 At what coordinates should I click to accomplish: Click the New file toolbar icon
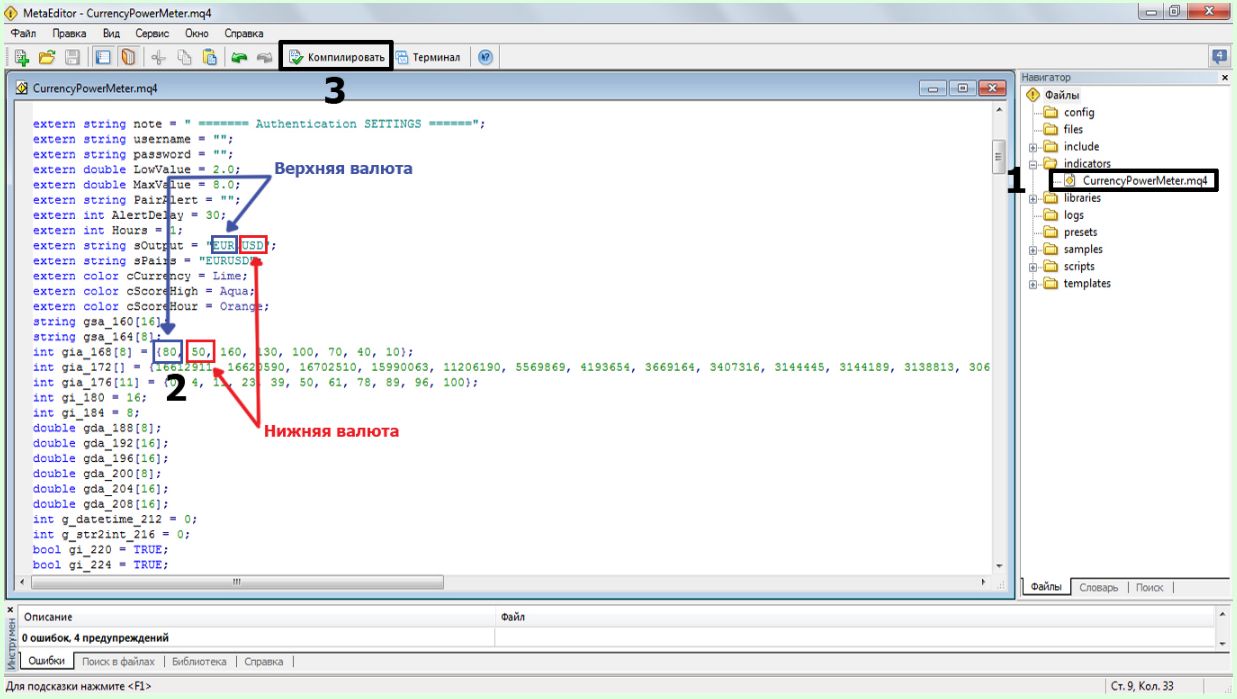[x=21, y=57]
